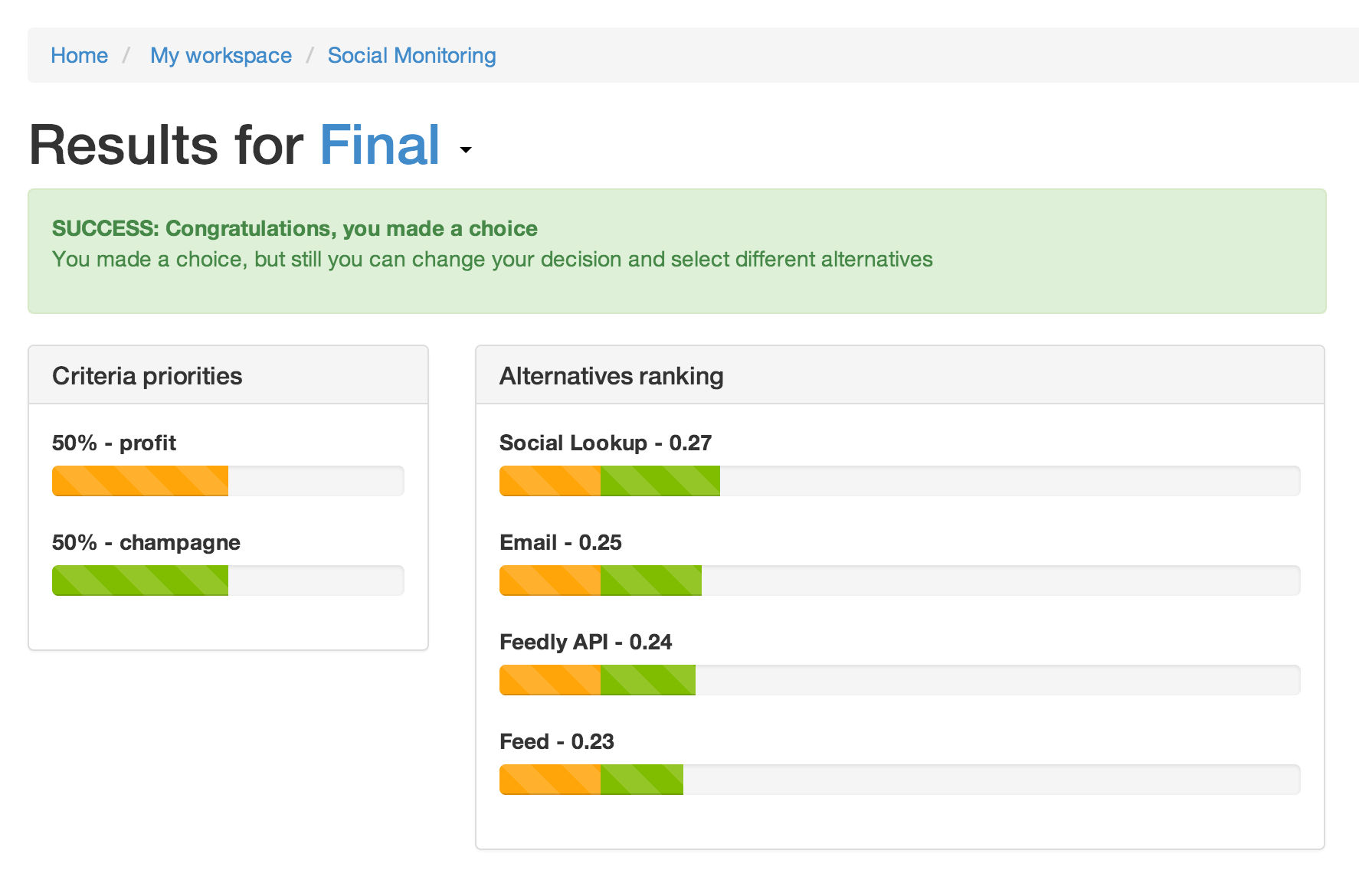Select the Alternatives ranking panel header

coord(611,376)
